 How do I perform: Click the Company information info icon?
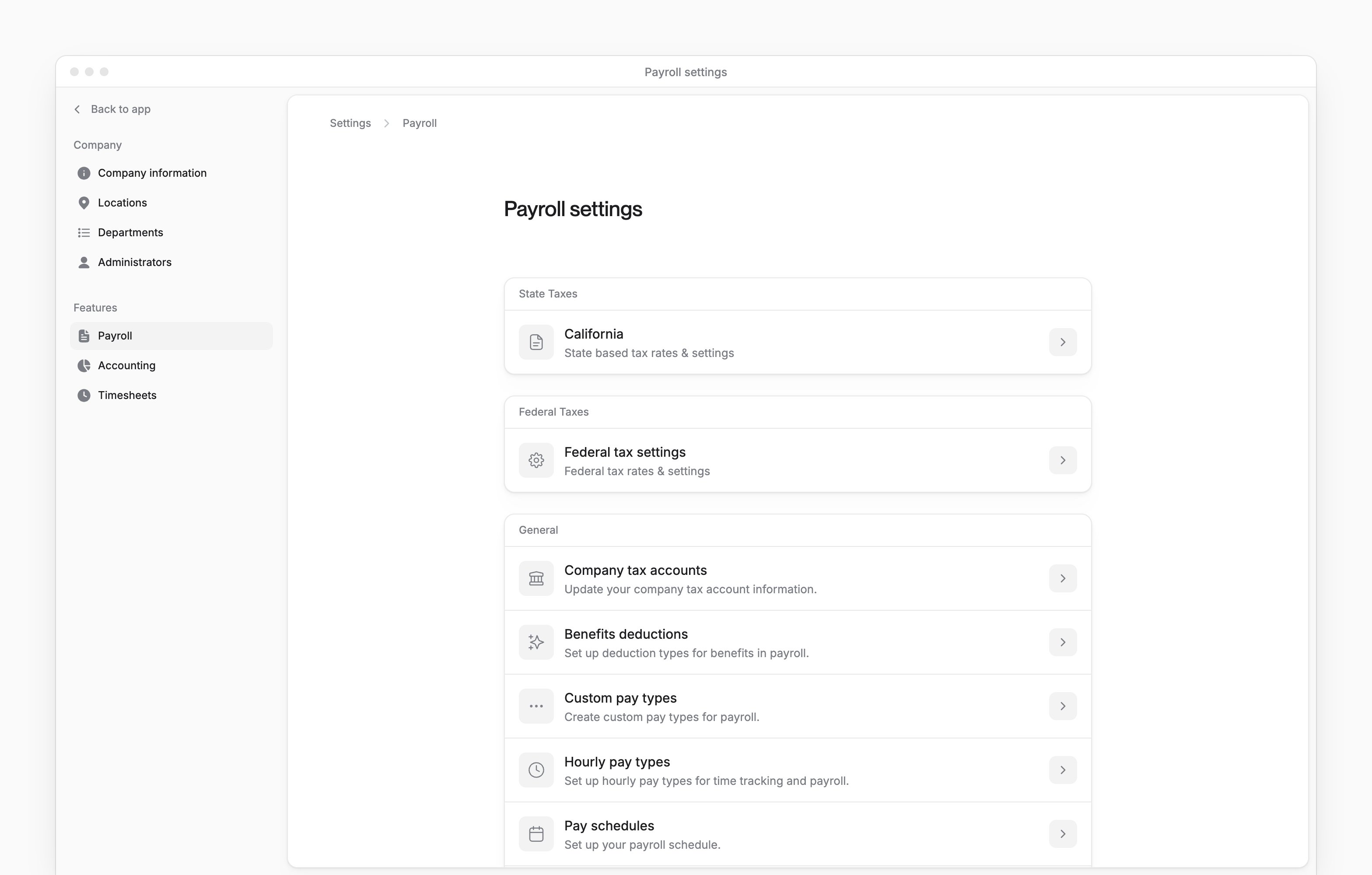84,173
